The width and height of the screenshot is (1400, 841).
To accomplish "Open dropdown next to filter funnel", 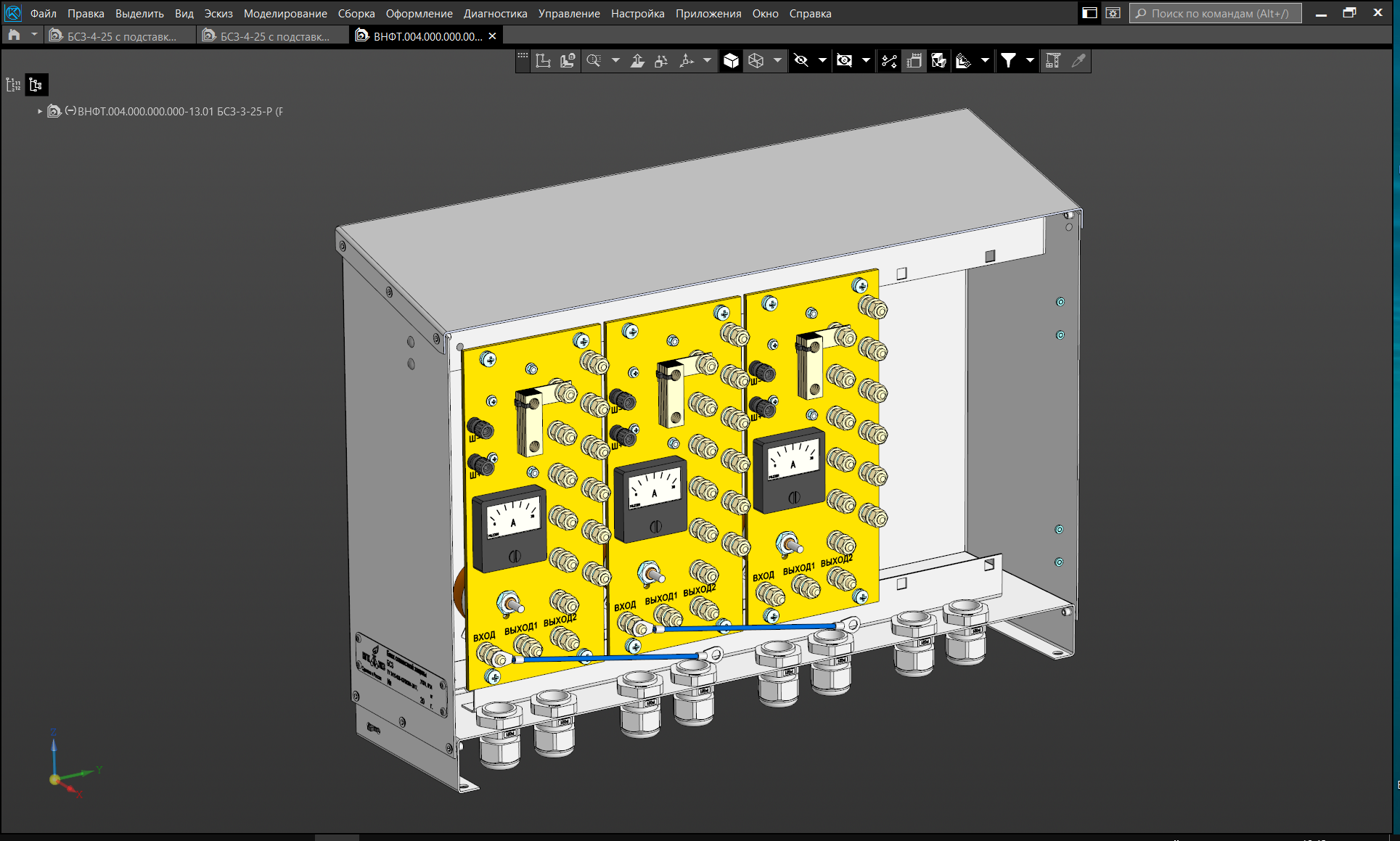I will coord(1030,61).
